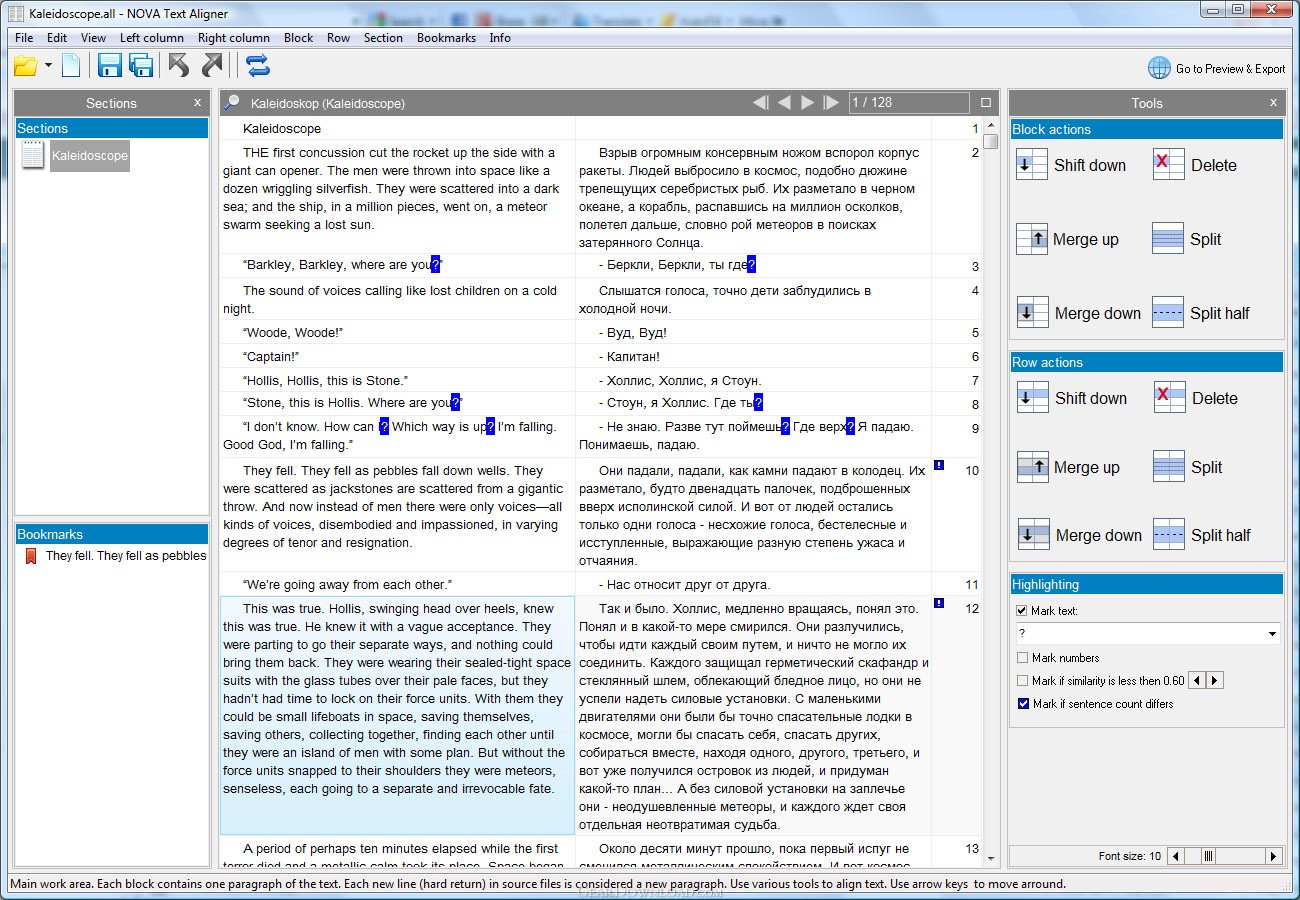Click the warning mark icon on row 12
The width and height of the screenshot is (1300, 900).
coord(939,603)
